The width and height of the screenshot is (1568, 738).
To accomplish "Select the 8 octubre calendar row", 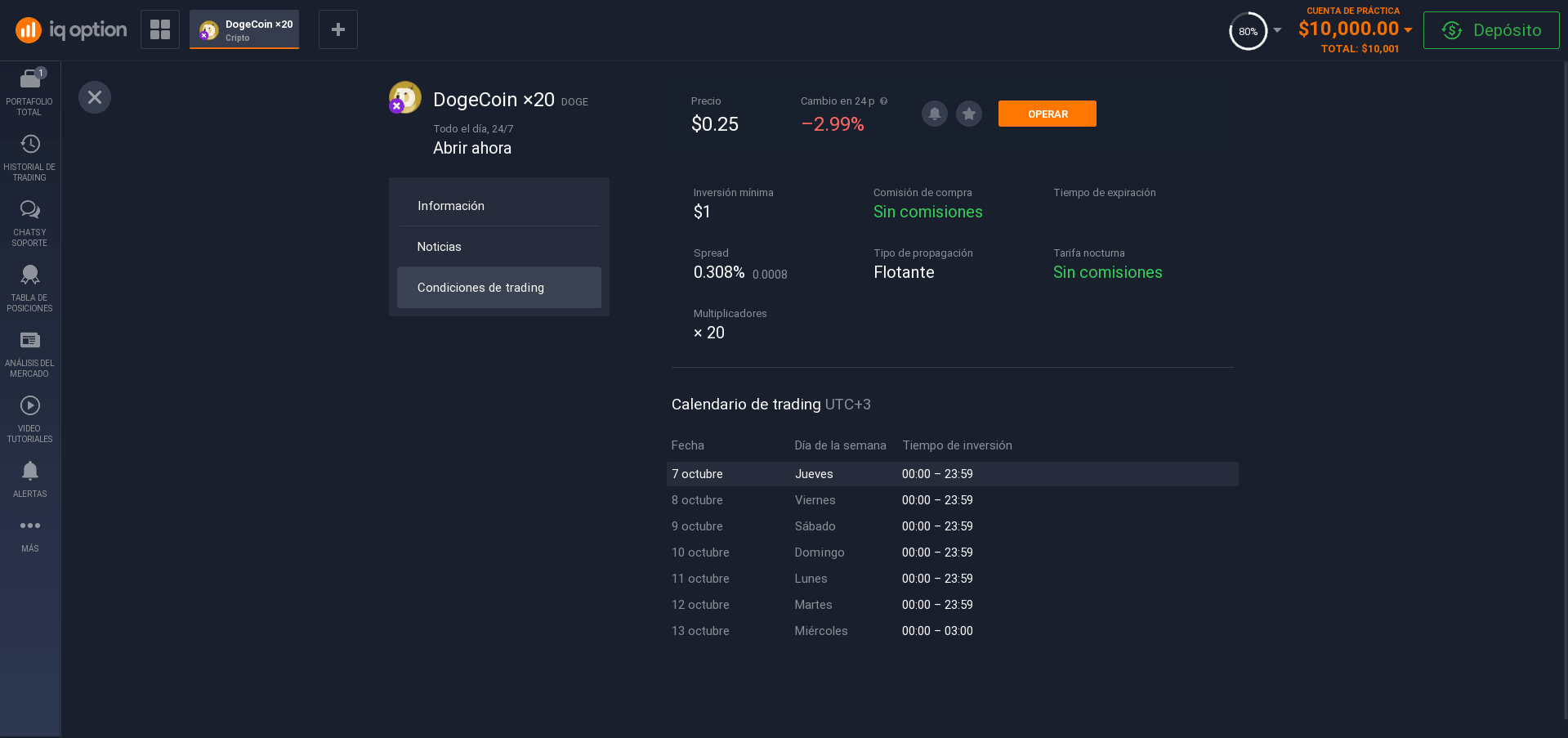I will coord(953,500).
